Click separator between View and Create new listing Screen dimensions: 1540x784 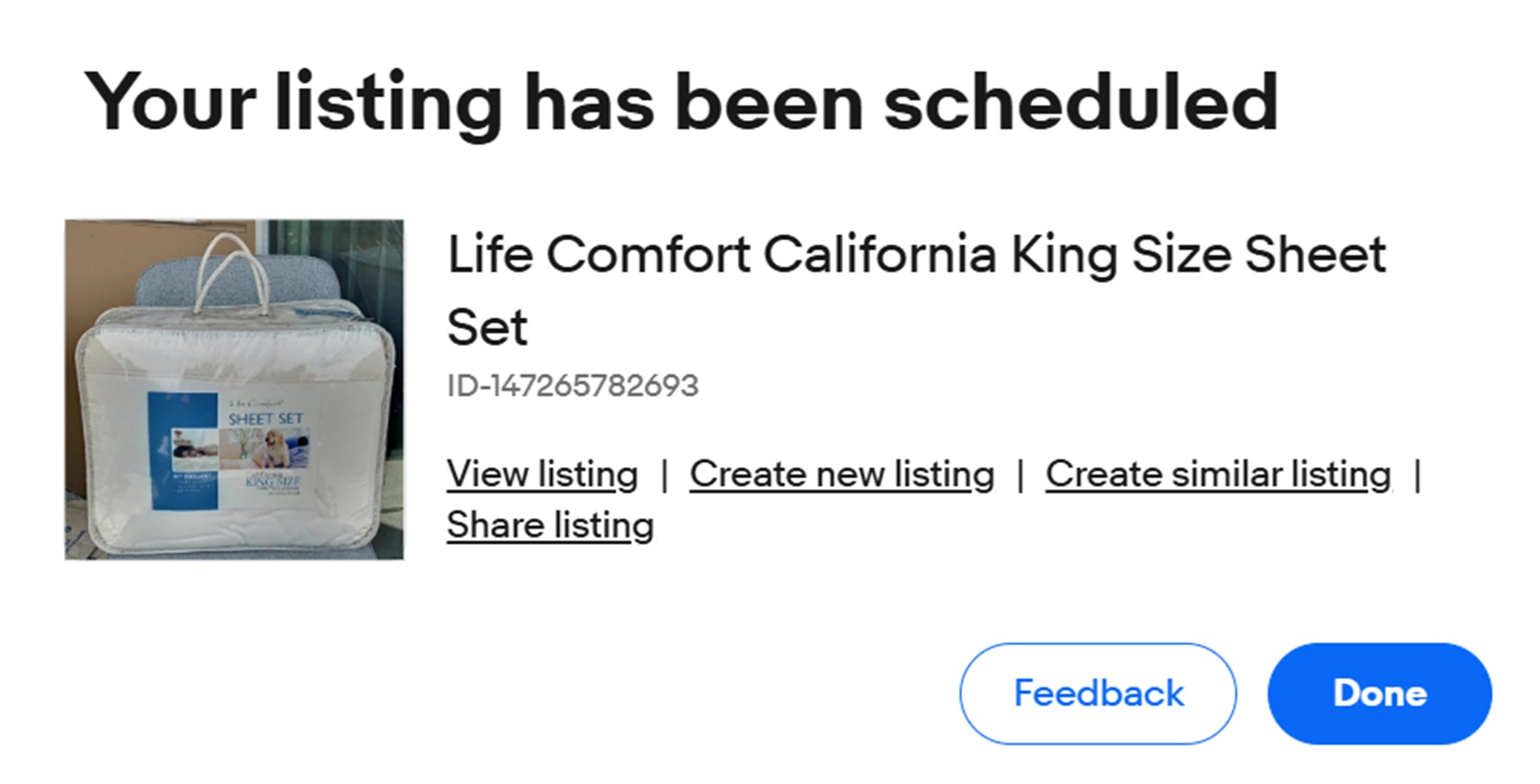[664, 474]
